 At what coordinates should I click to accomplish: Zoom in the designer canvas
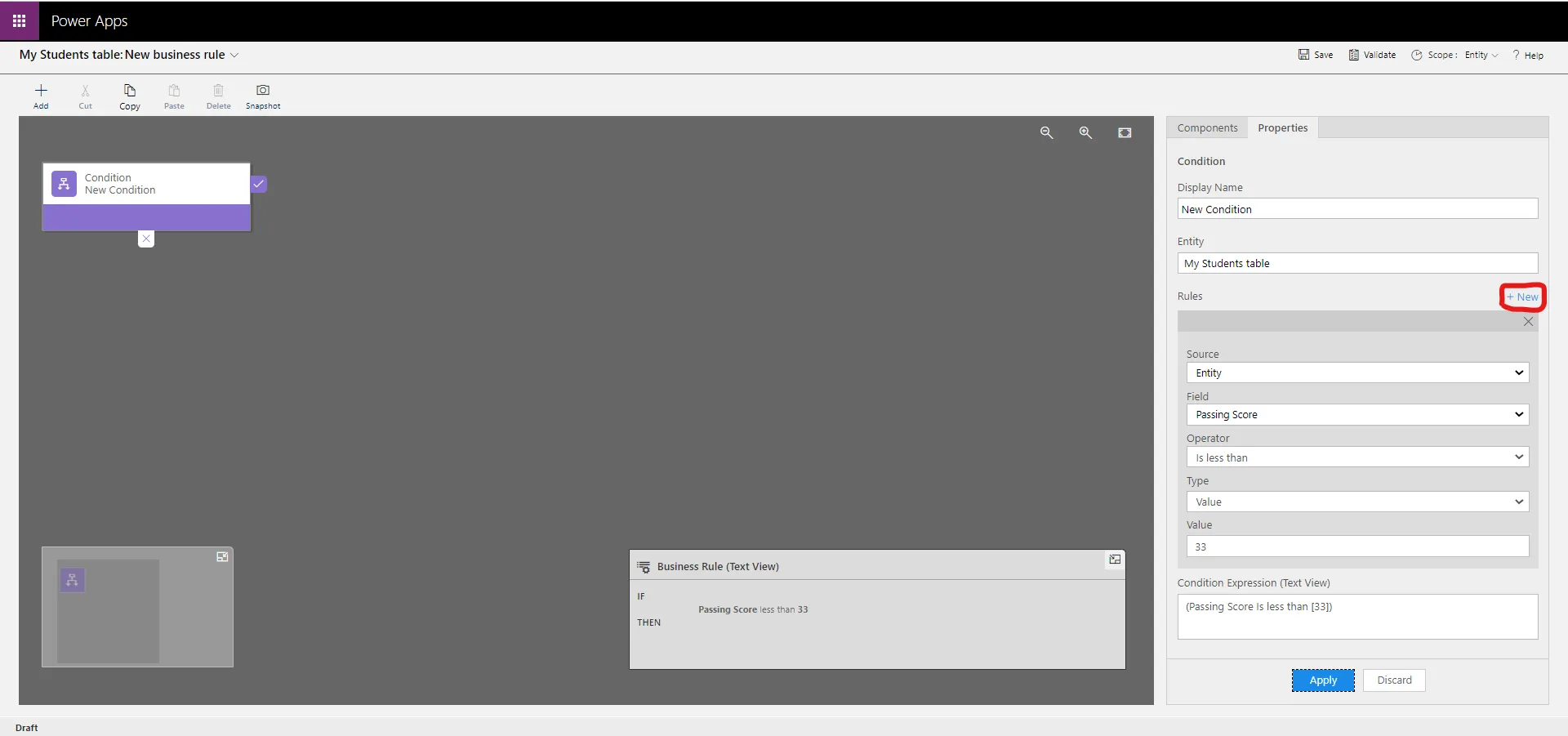[1085, 132]
